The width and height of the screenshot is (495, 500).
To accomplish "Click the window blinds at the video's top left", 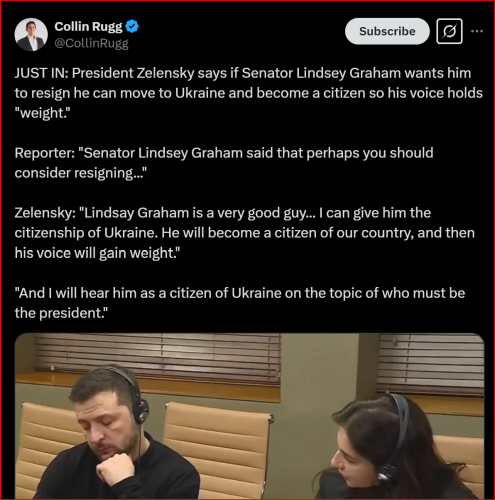I will [x=157, y=355].
